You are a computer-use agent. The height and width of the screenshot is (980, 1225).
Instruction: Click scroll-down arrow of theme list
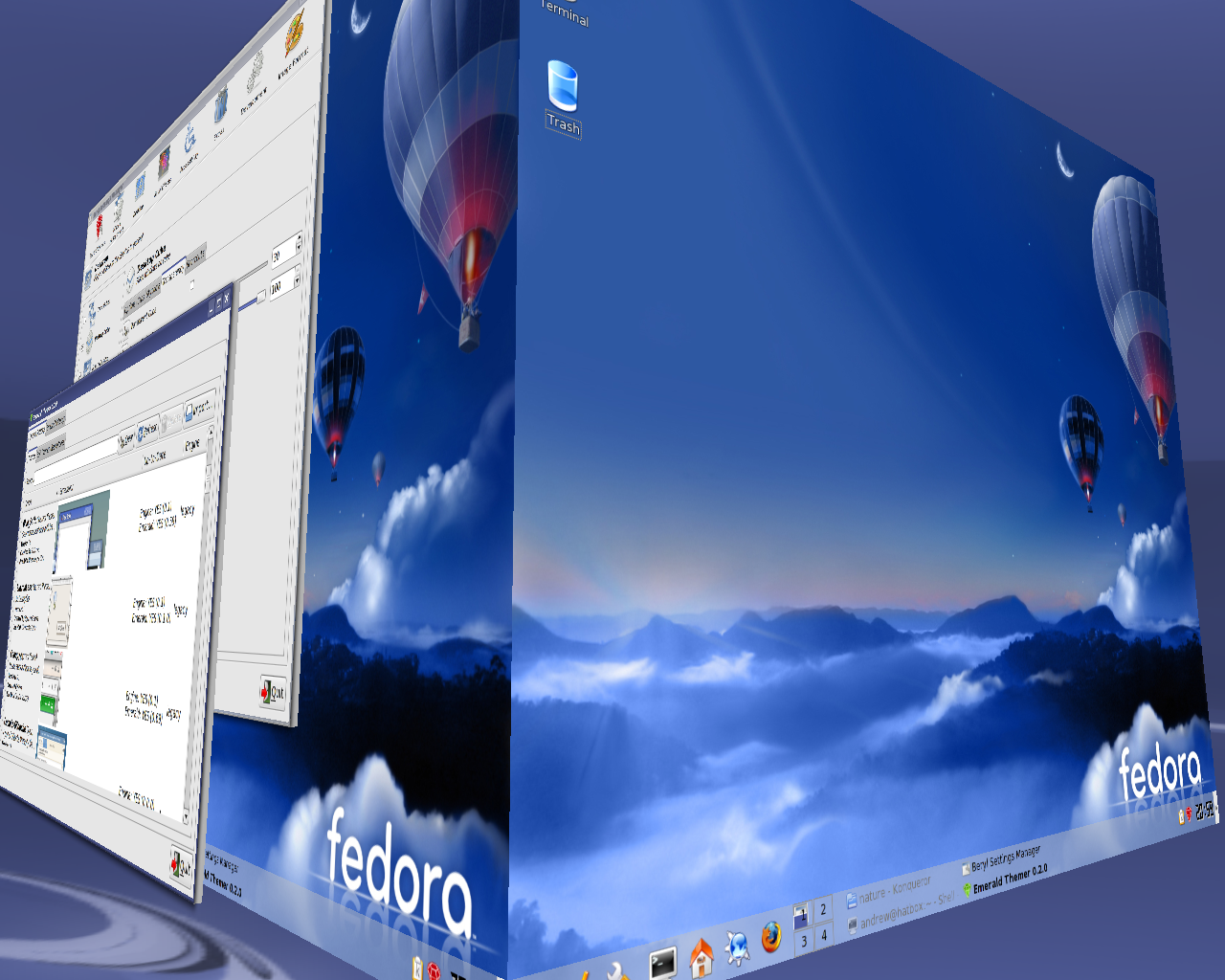point(186,817)
